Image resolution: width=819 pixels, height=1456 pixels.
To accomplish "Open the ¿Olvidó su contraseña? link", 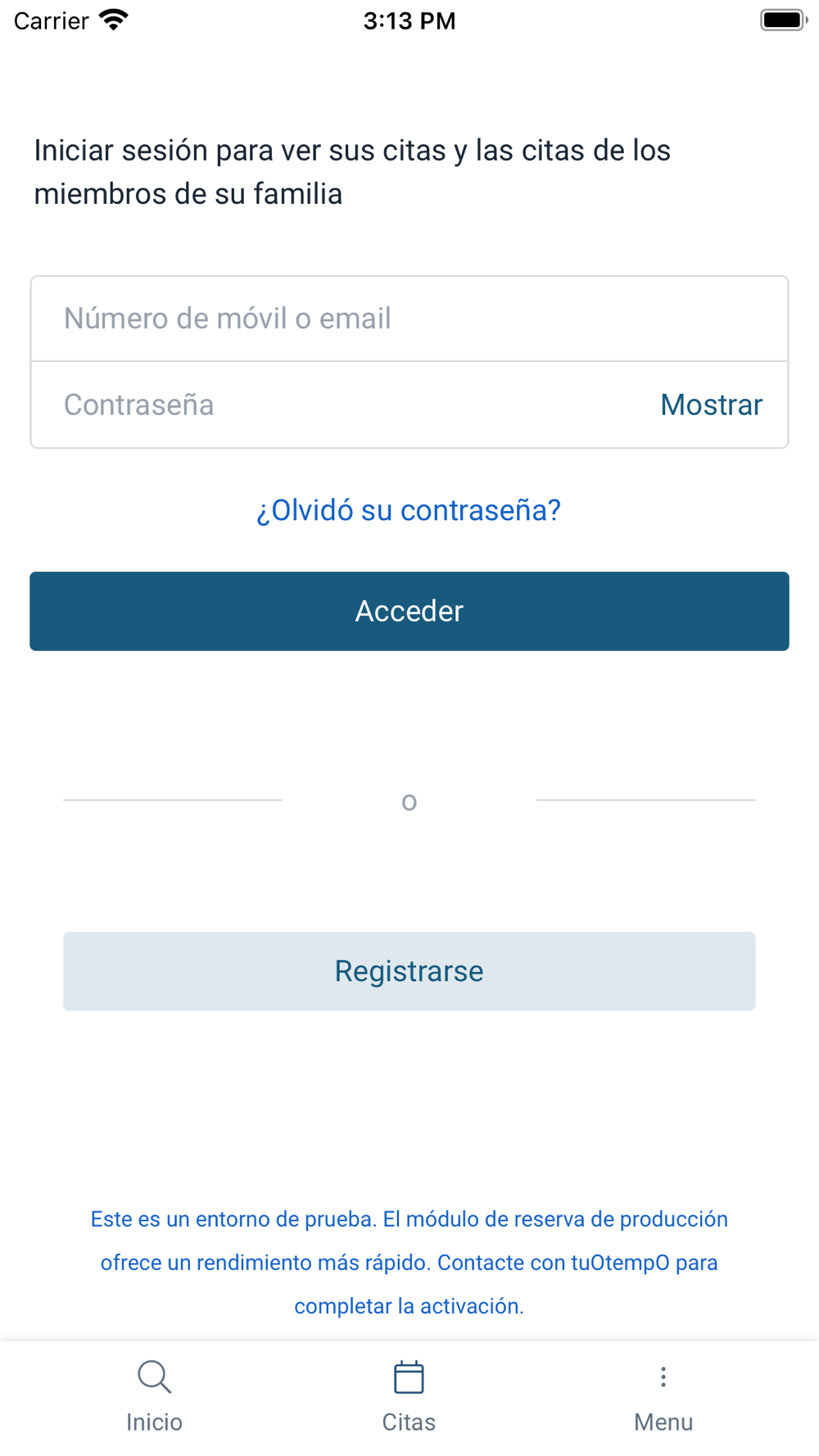I will (409, 510).
